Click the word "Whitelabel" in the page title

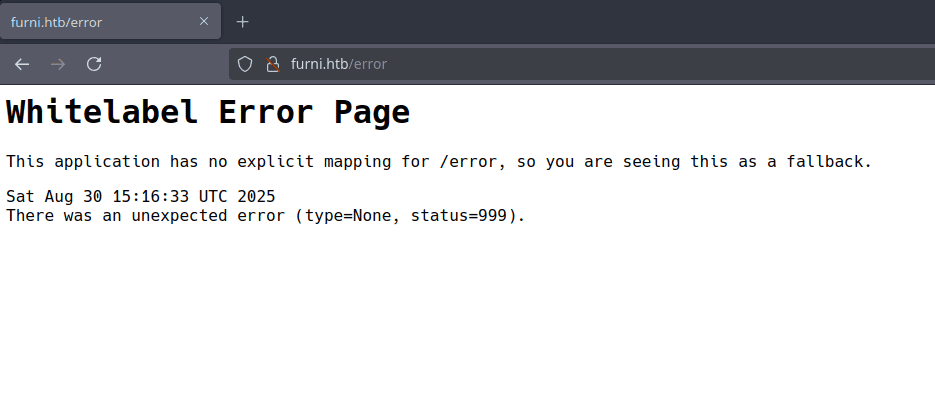point(104,112)
